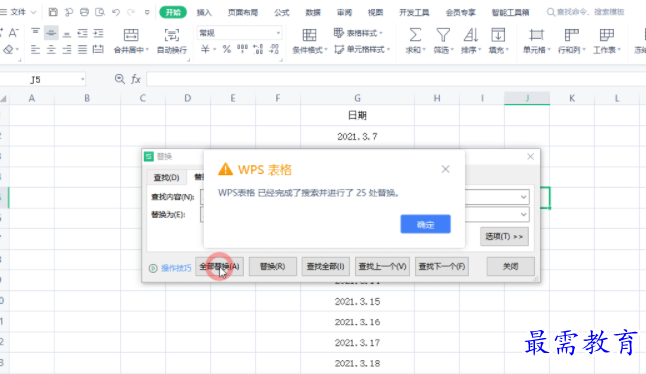This screenshot has height=374, width=646.
Task: Click 选项(T) >> to expand options
Action: coord(504,236)
